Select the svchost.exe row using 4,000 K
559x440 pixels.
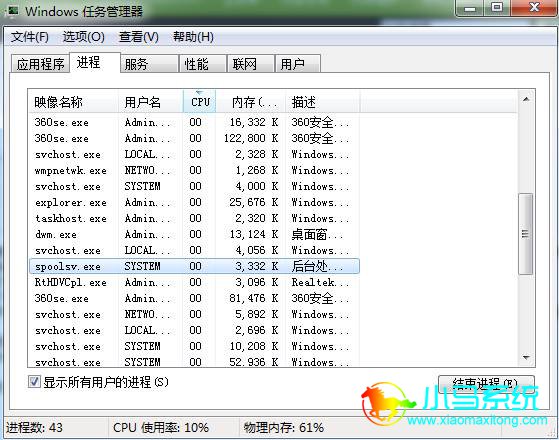195,186
